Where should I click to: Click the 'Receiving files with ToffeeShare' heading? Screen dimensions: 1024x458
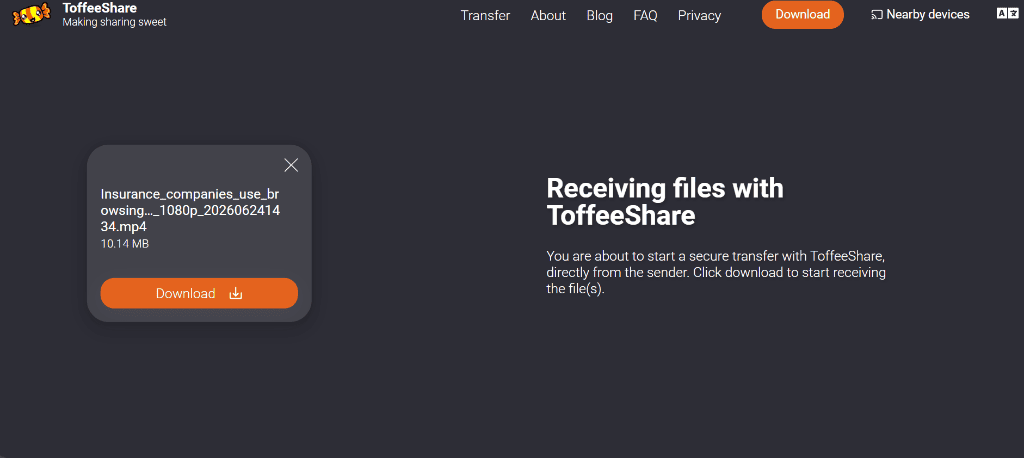pos(665,202)
